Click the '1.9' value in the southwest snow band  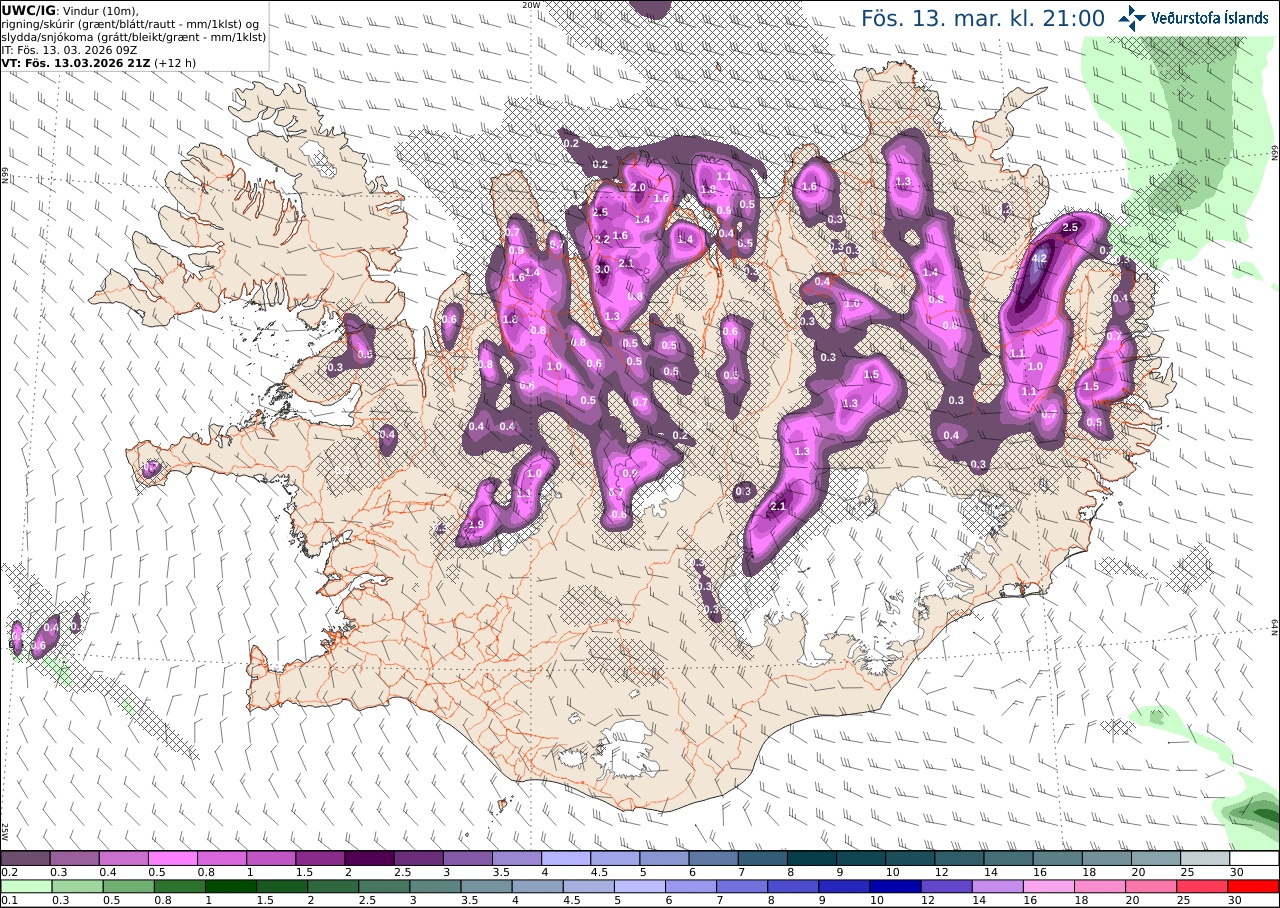(x=476, y=525)
